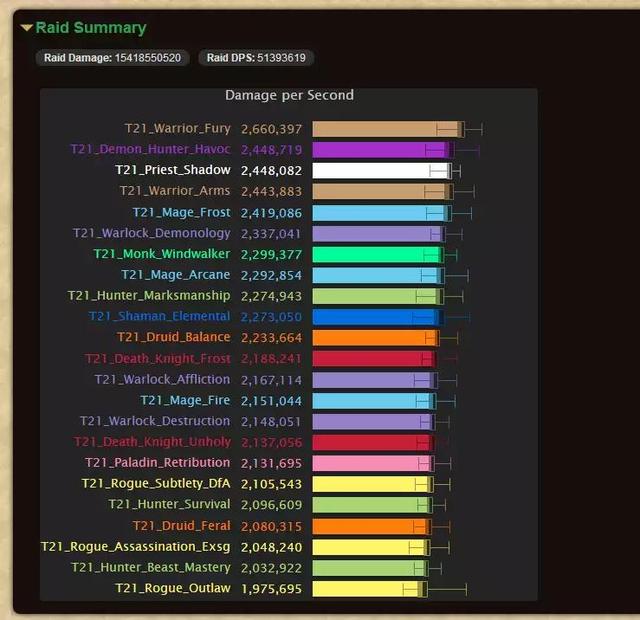Click the white T21_Priest_Shadow bar
The height and width of the screenshot is (620, 640).
tap(380, 171)
